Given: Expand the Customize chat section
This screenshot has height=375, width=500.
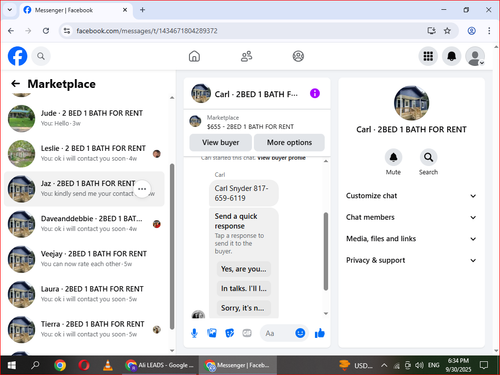Looking at the screenshot, I should [x=411, y=196].
